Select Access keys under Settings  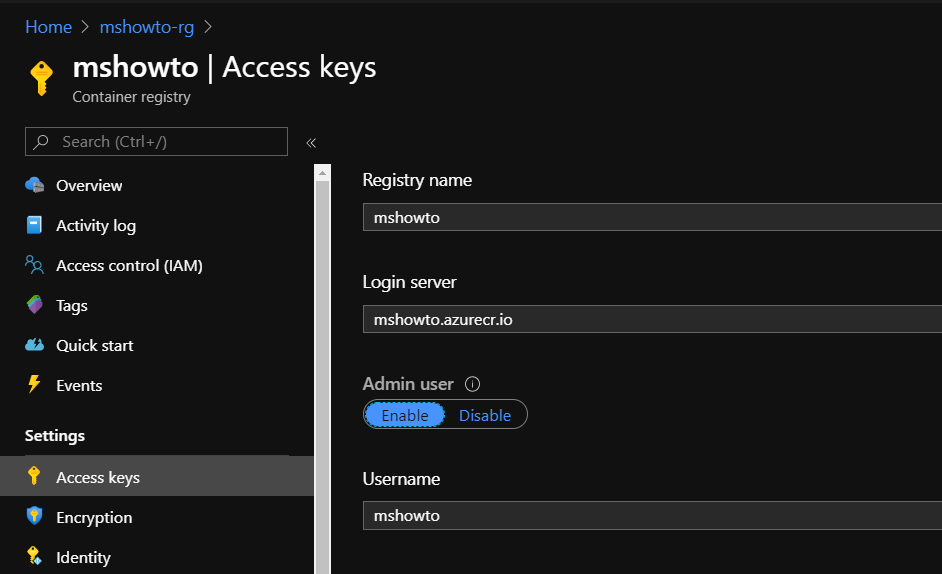point(156,477)
